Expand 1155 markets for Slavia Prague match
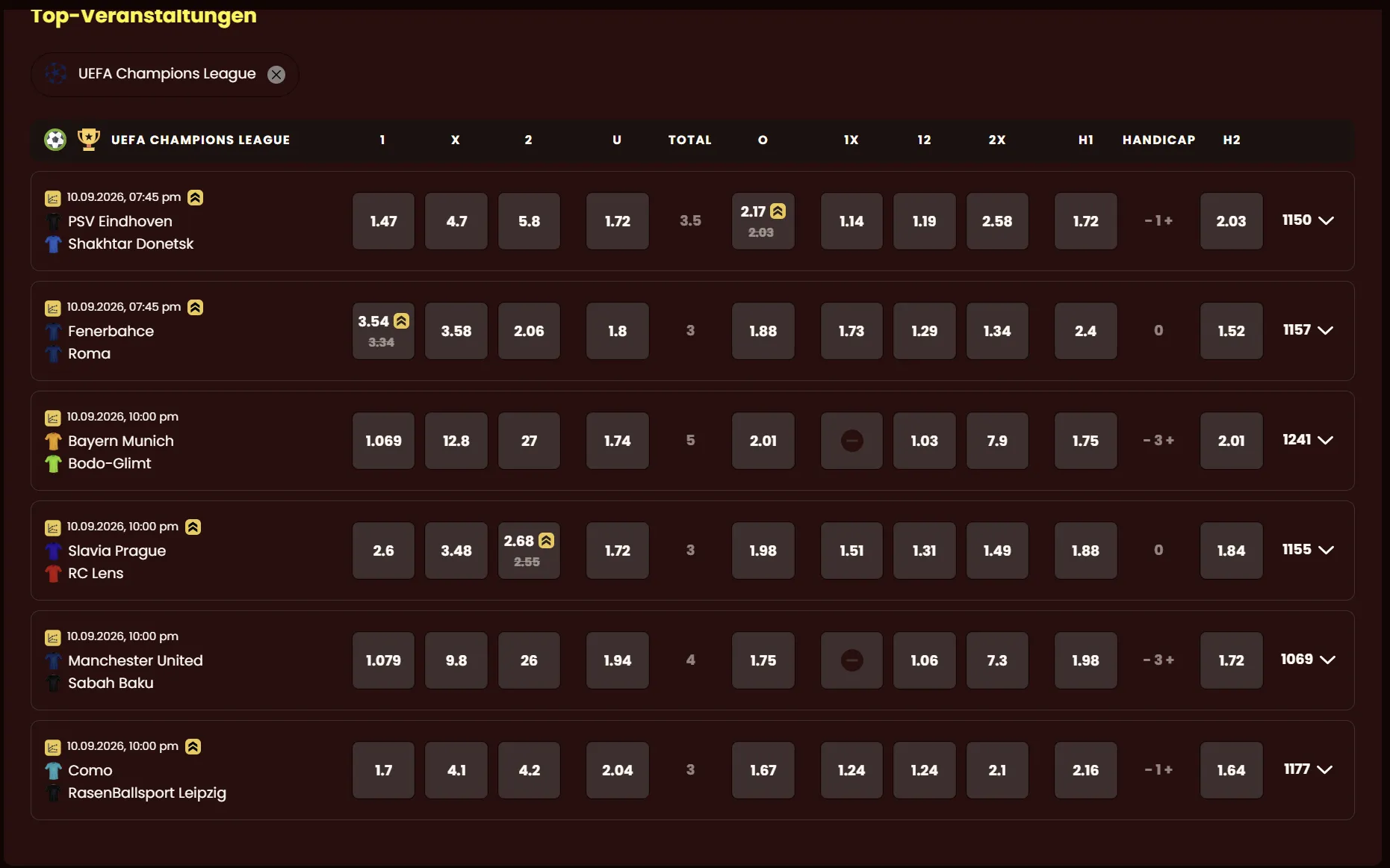 pos(1308,550)
